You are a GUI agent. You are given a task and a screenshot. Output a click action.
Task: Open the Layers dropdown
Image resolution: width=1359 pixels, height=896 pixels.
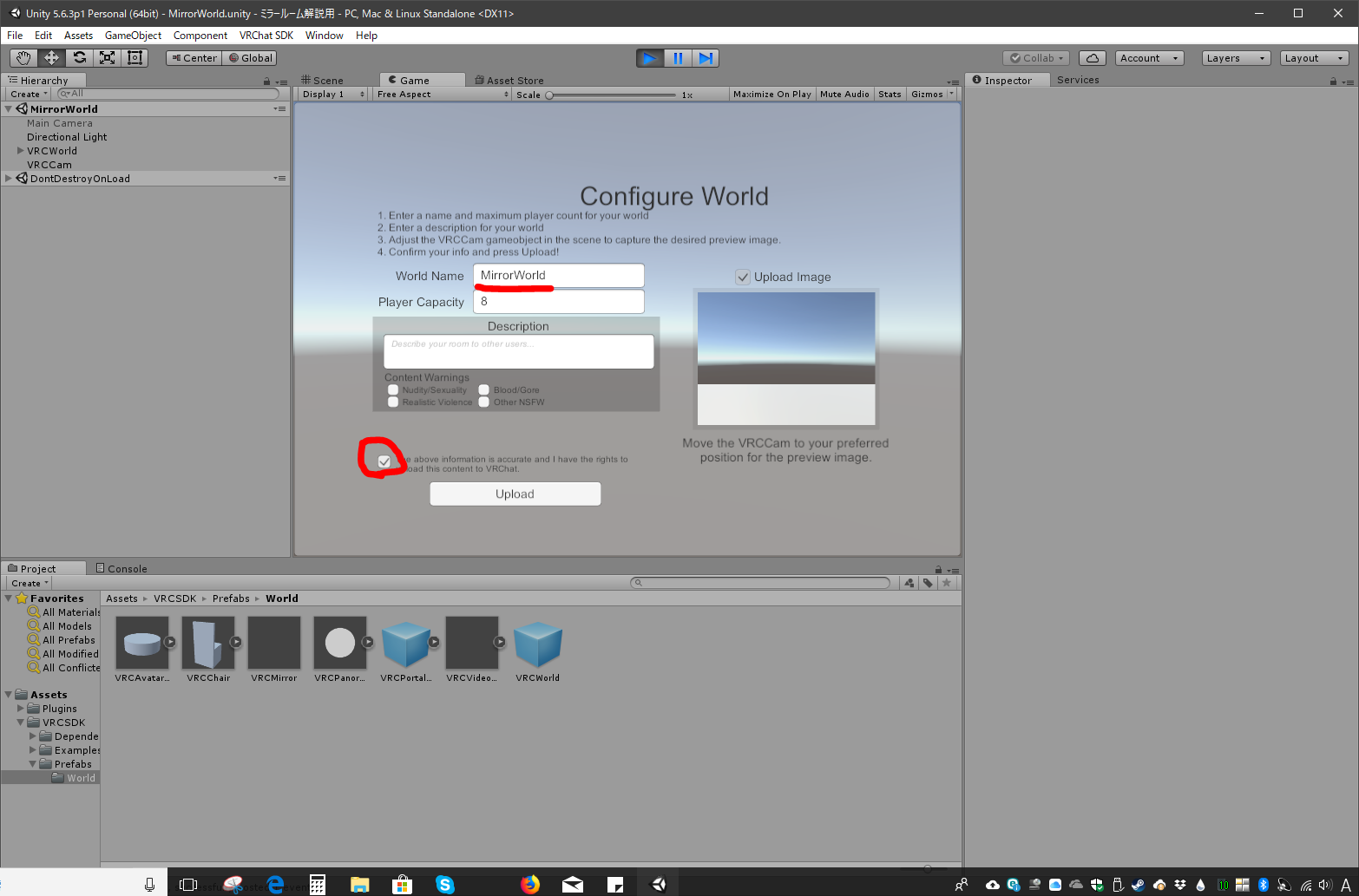(x=1236, y=58)
